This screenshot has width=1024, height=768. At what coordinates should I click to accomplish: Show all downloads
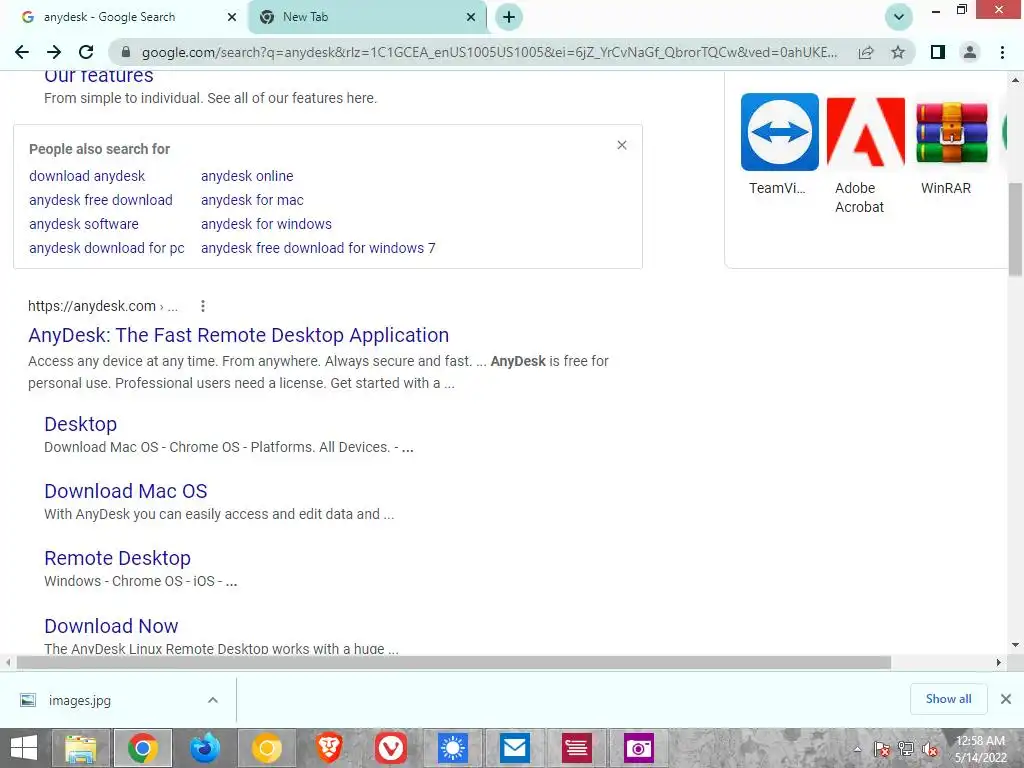point(948,699)
